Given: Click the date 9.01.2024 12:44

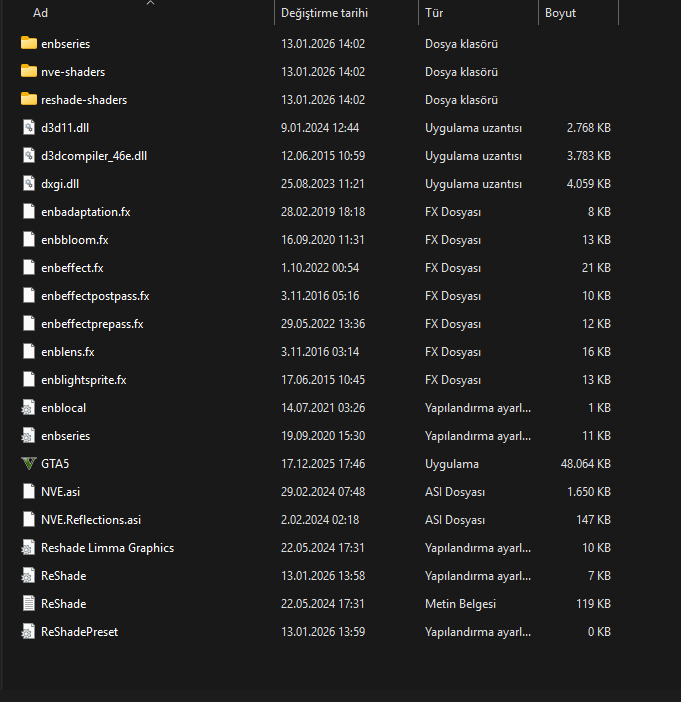Looking at the screenshot, I should click(320, 128).
